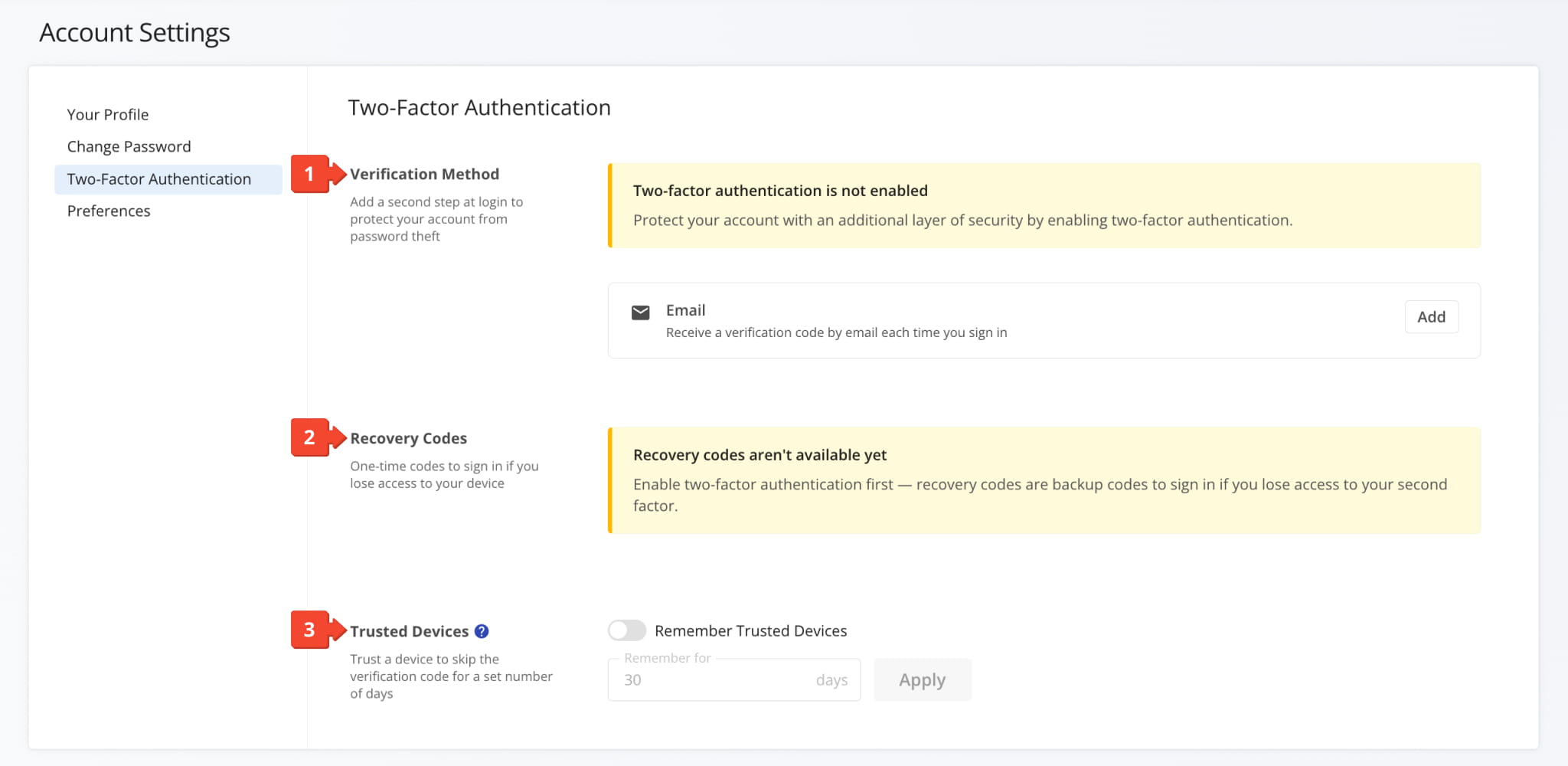Click the Remember for days input field
1568x766 pixels.
[733, 680]
